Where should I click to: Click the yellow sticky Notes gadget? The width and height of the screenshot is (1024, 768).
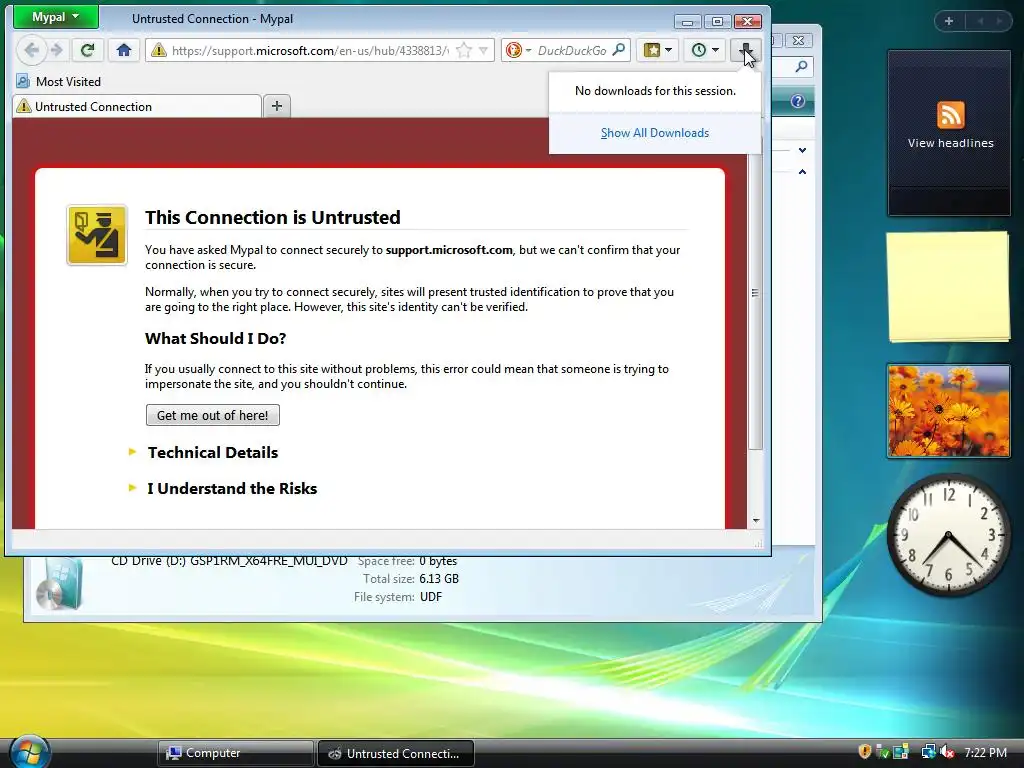pyautogui.click(x=948, y=286)
